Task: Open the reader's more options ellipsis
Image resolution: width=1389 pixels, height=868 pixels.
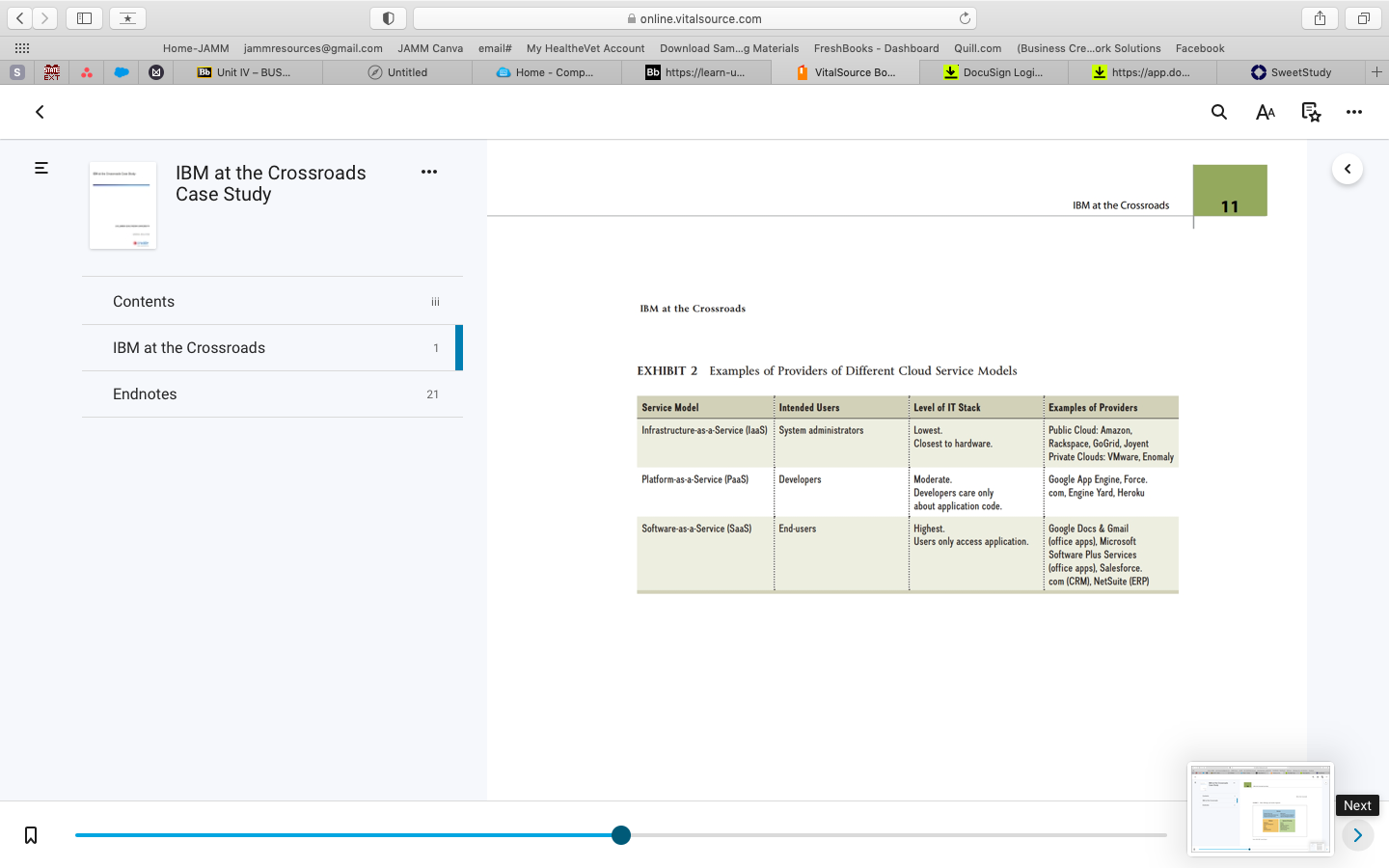Action: click(x=1354, y=112)
